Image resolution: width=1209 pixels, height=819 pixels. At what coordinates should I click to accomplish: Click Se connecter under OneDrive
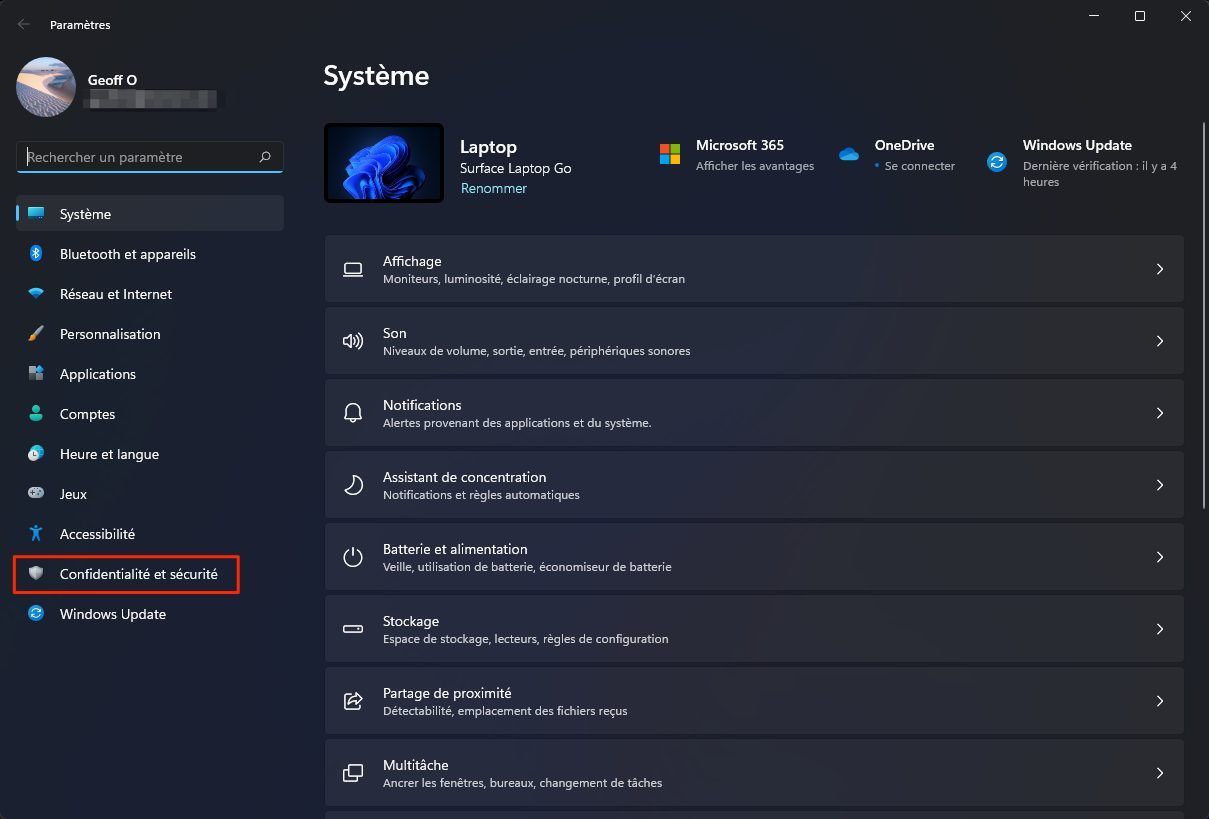point(920,166)
